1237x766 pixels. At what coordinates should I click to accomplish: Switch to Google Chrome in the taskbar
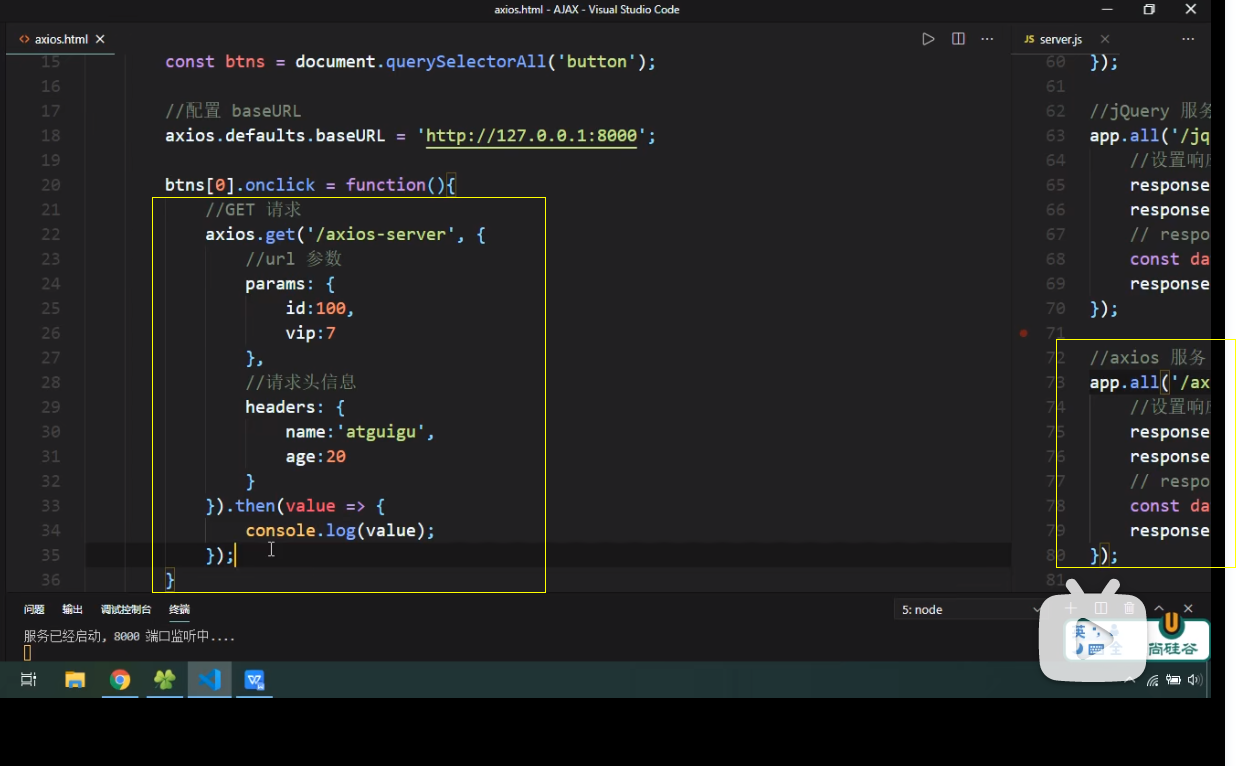click(x=120, y=680)
